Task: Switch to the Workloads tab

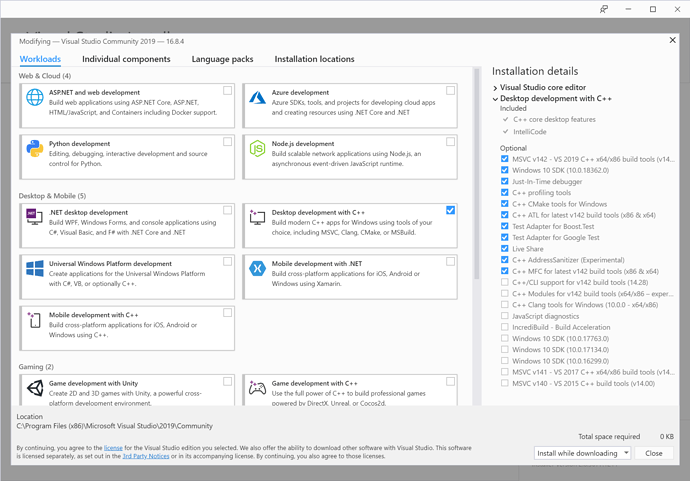Action: point(40,59)
